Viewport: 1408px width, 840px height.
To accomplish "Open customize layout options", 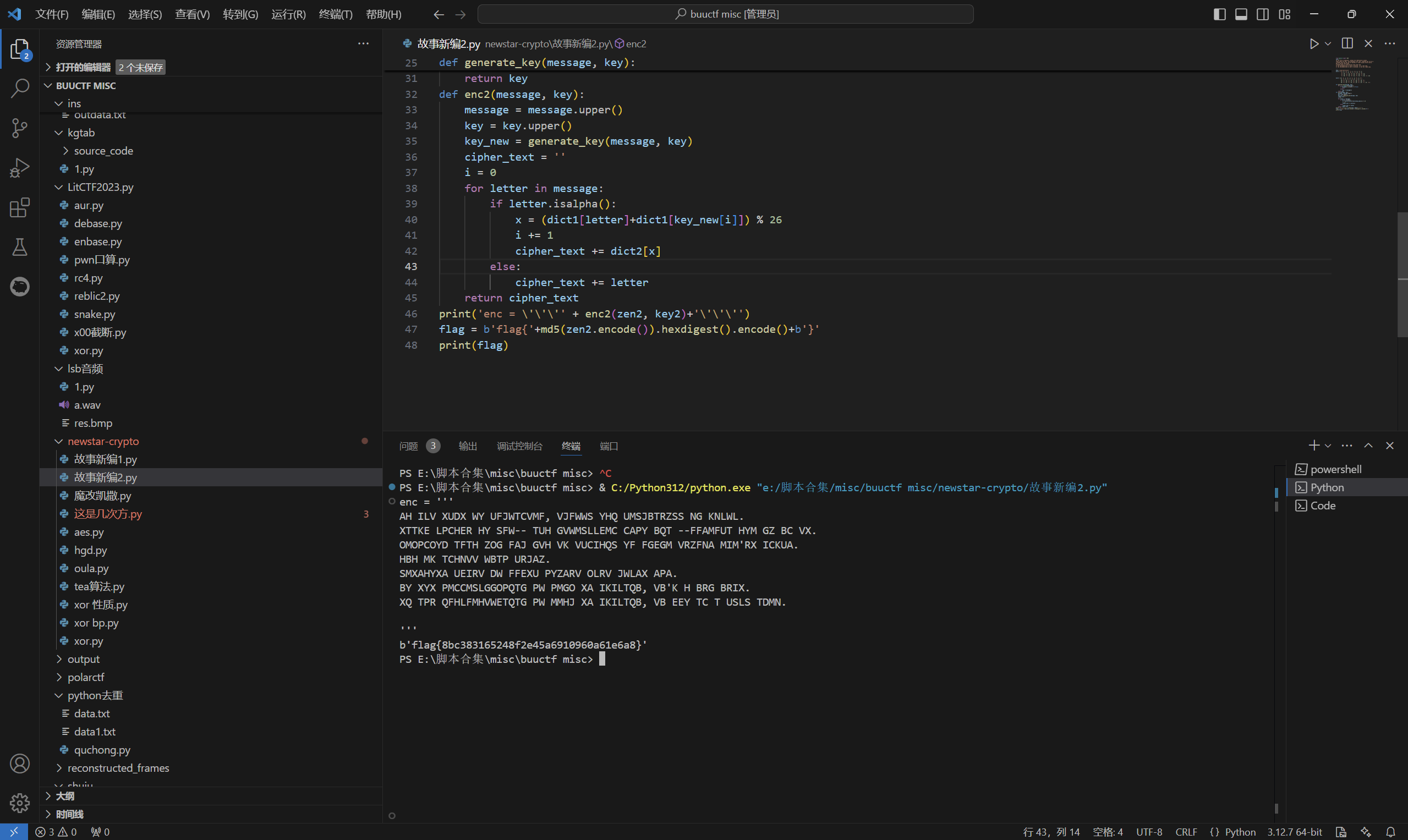I will coord(1285,14).
